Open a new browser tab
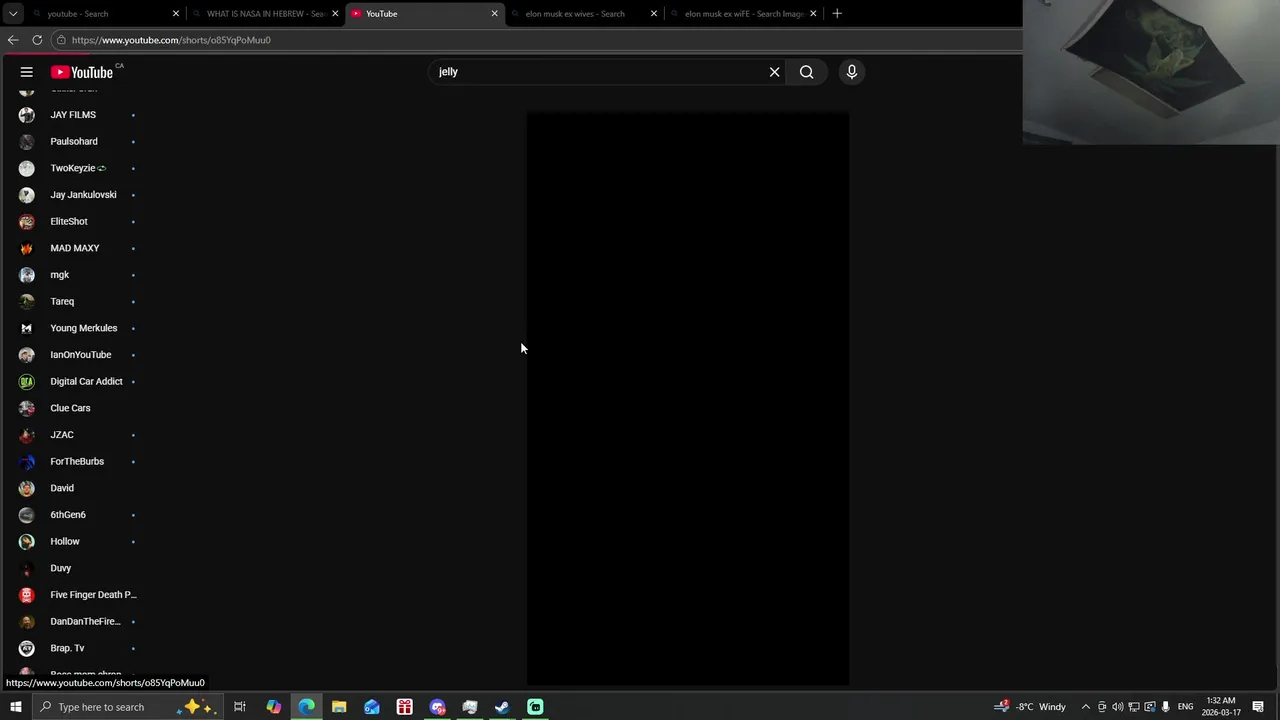1280x720 pixels. tap(837, 14)
